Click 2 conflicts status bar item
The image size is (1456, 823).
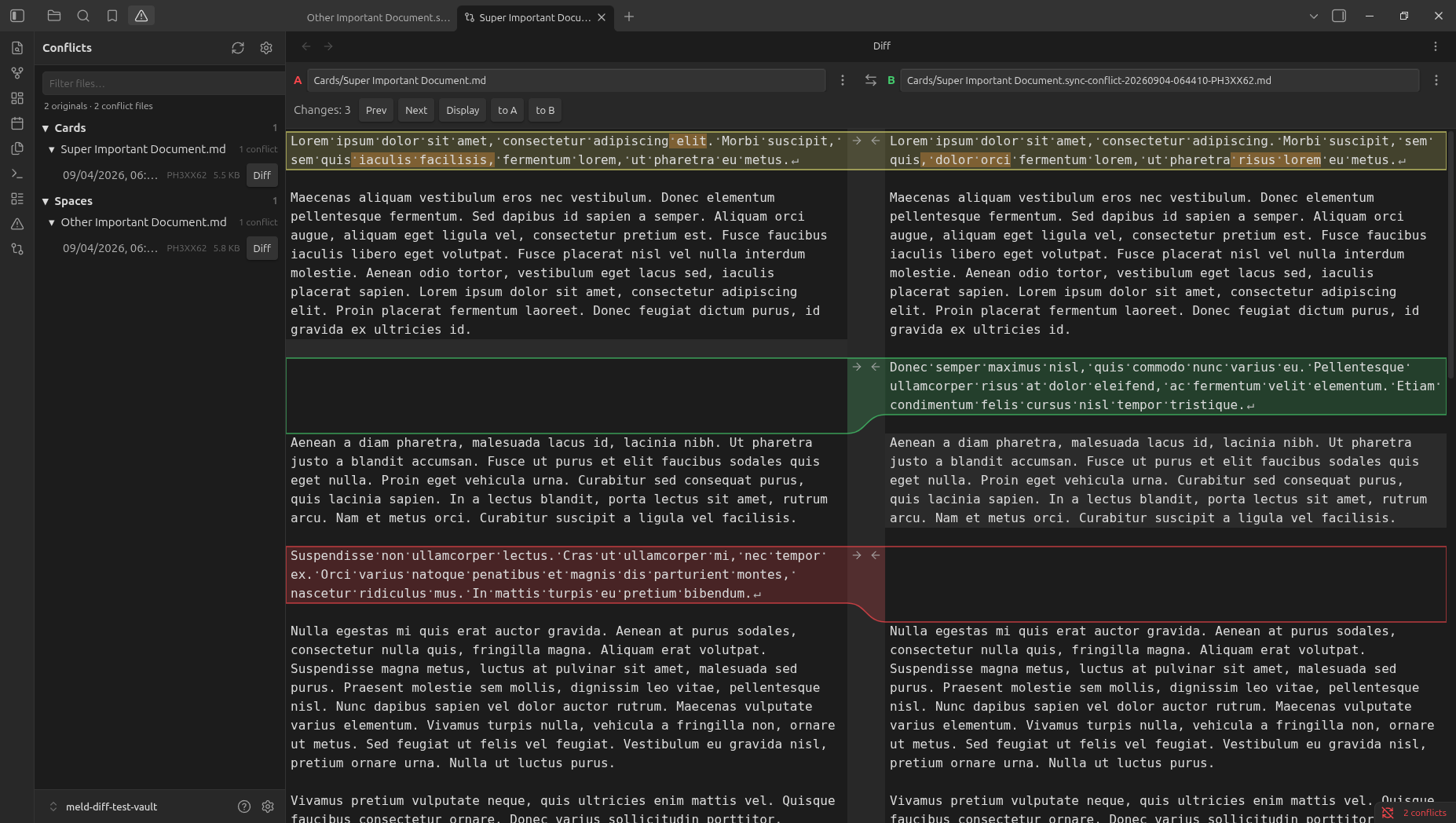[1415, 813]
